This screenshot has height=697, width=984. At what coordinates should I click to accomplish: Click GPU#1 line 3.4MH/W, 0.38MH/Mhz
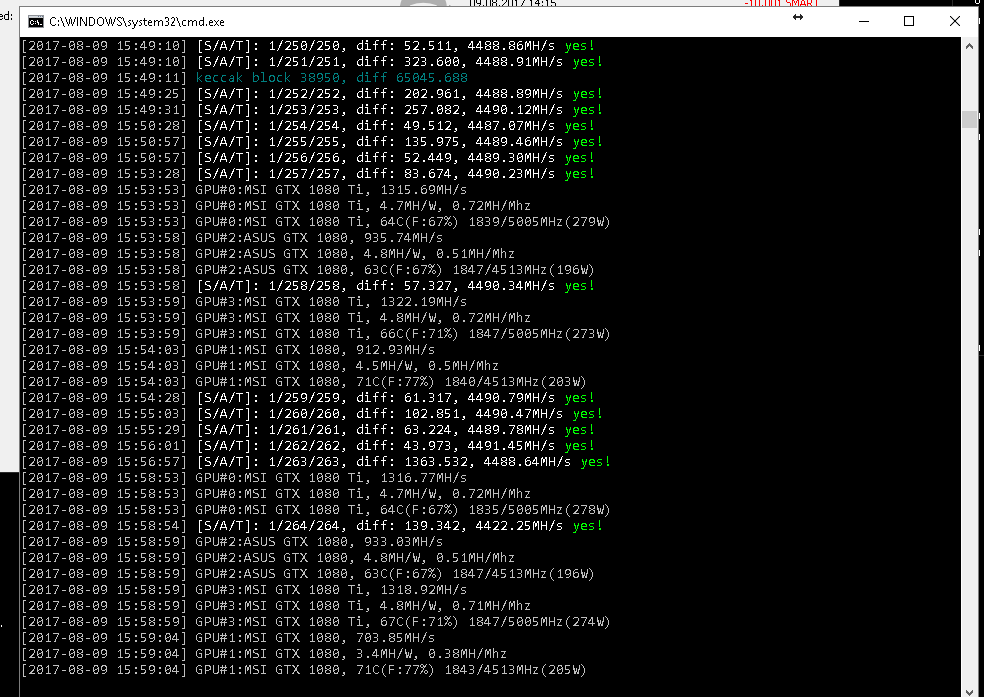pos(264,654)
